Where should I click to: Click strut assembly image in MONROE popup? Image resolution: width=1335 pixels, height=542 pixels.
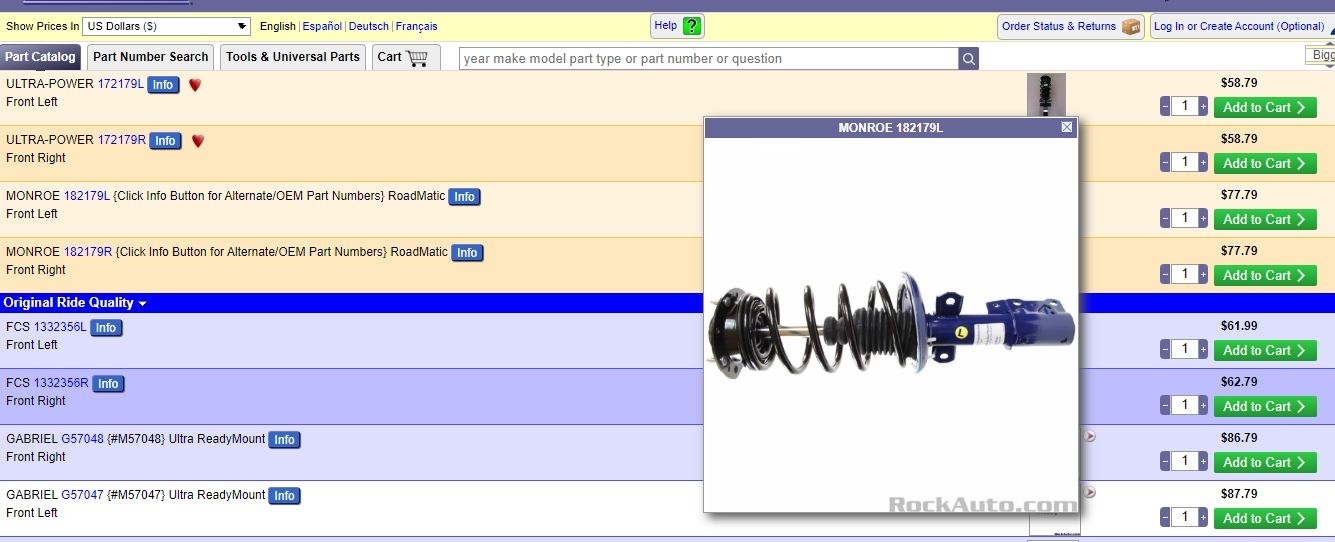[891, 326]
